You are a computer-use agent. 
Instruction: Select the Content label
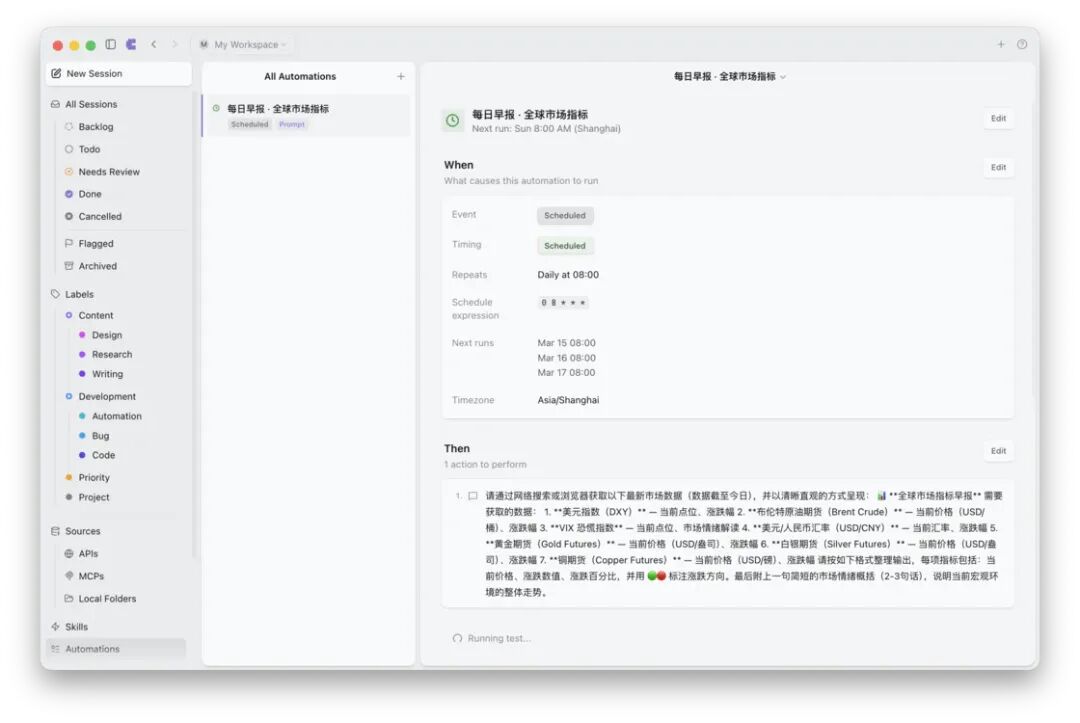[96, 315]
